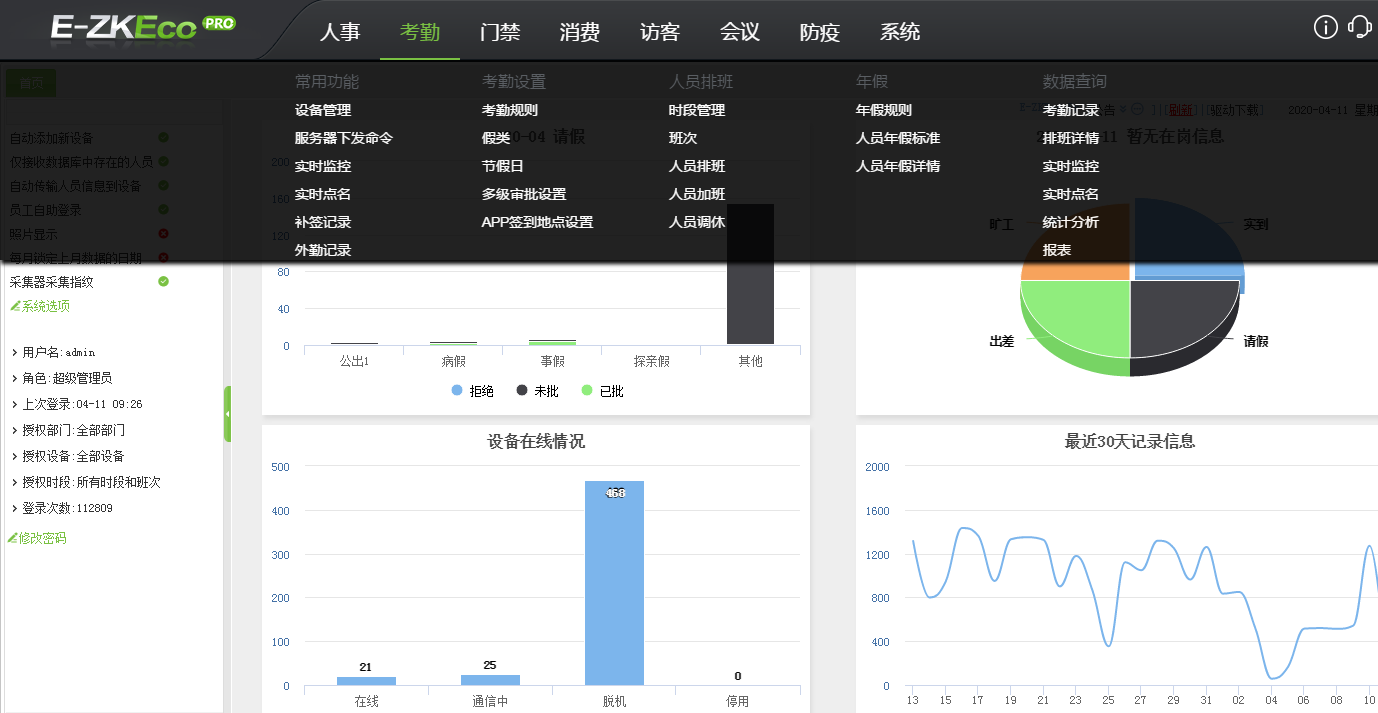Screen dimensions: 1378x713
Task: Click the 通信中 bar showing 25
Action: 490,680
